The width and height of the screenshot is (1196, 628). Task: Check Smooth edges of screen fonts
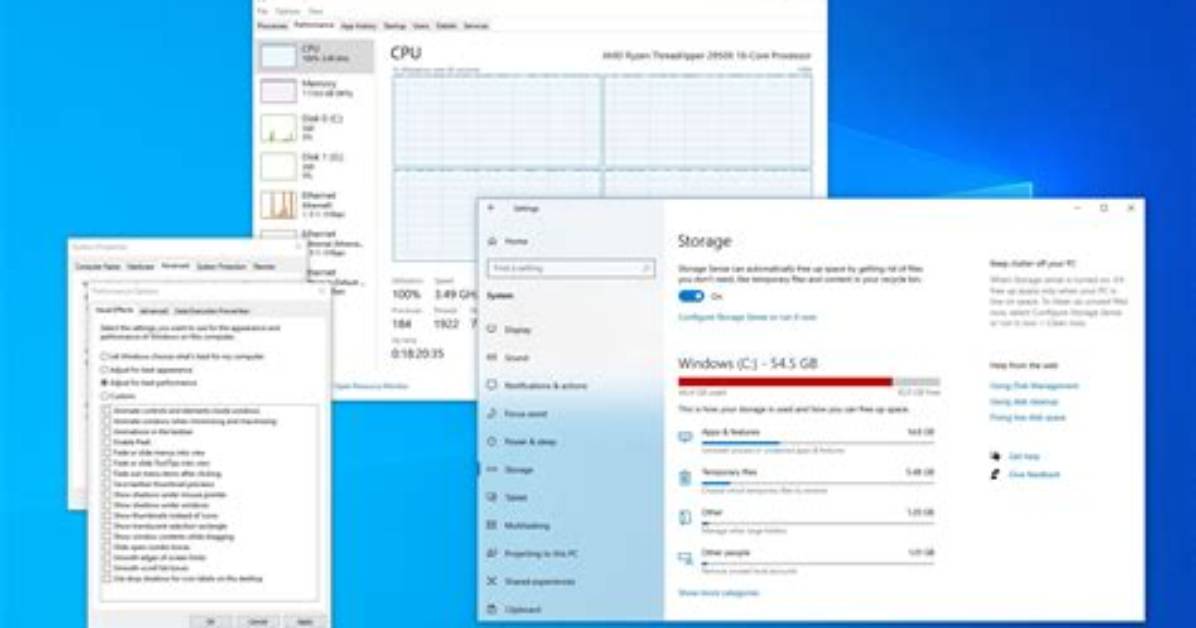[107, 558]
